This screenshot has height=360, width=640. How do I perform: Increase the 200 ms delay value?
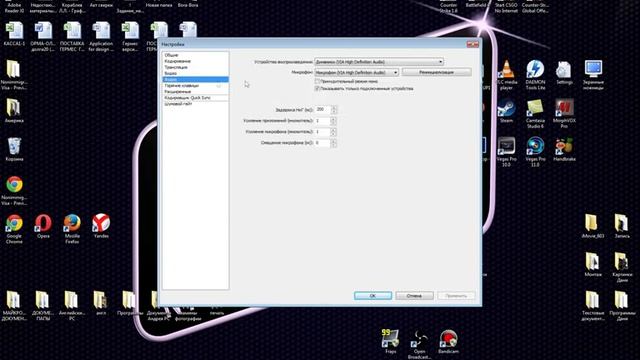pyautogui.click(x=334, y=107)
